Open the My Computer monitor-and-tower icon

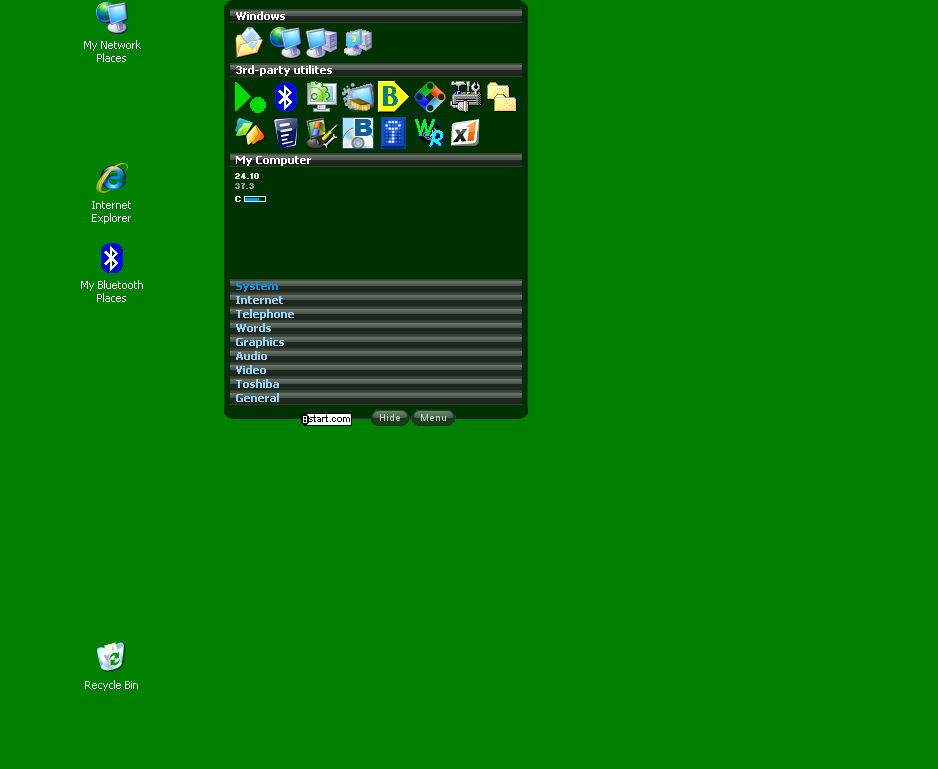322,42
